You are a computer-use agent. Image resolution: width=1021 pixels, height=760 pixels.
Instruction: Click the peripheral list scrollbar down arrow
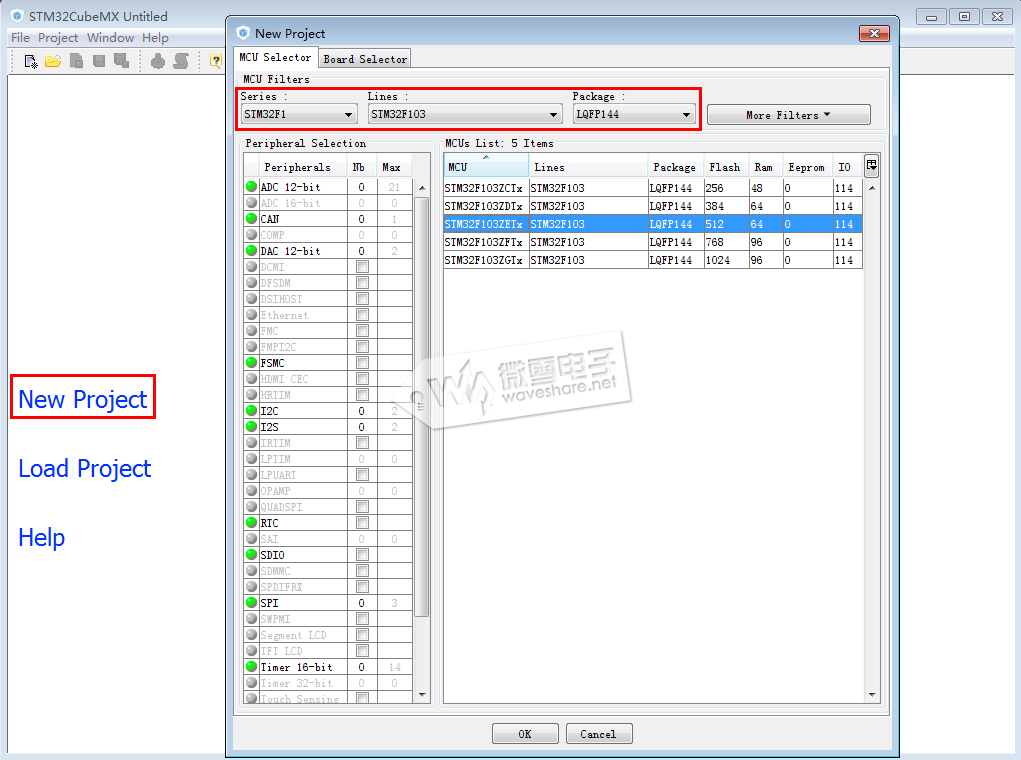[422, 695]
